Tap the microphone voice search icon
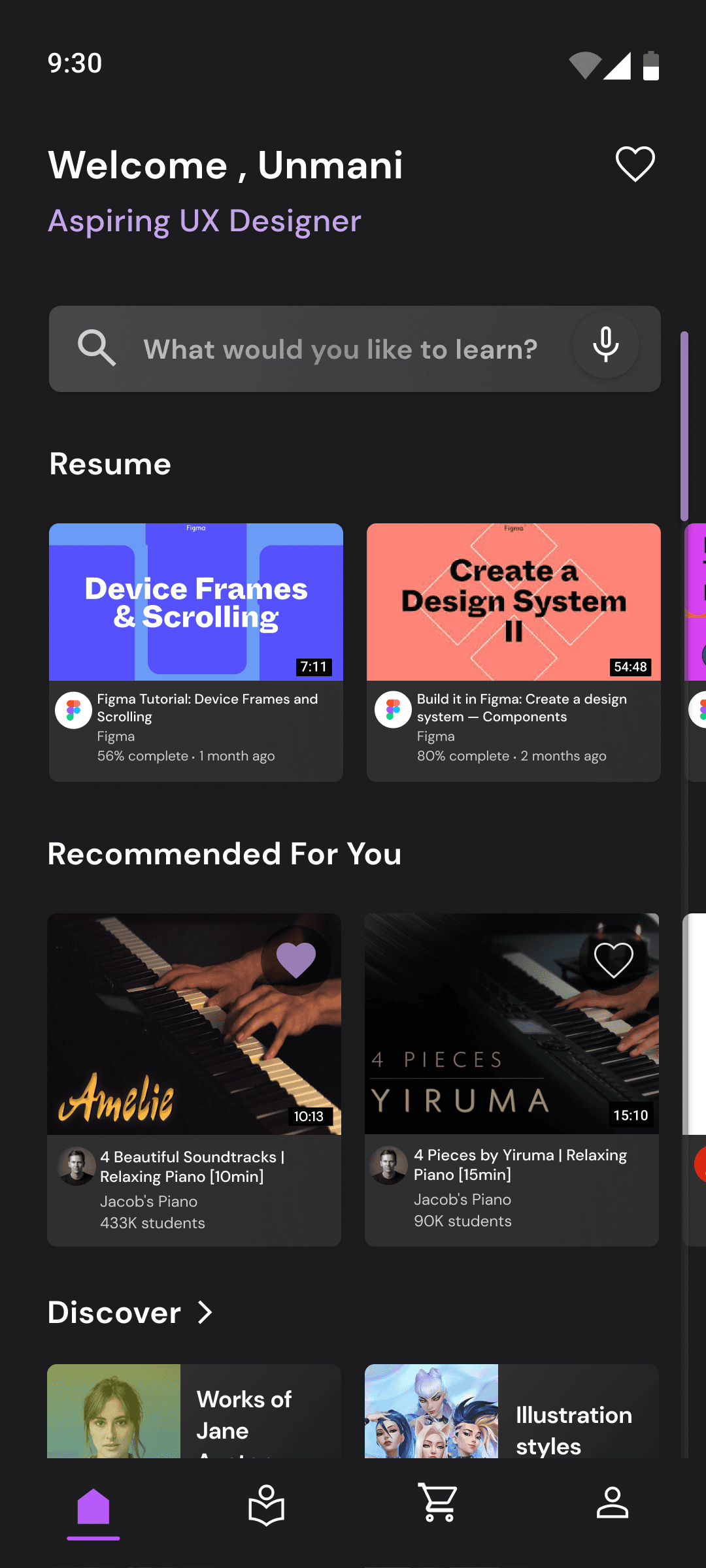 point(606,345)
